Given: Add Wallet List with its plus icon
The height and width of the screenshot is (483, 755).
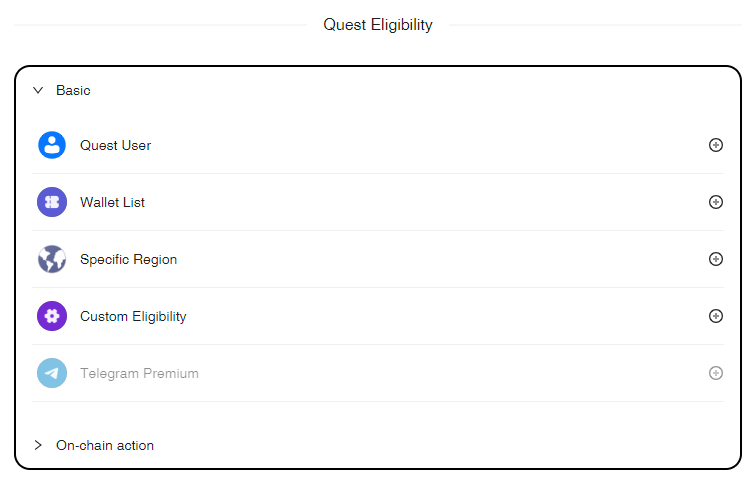Looking at the screenshot, I should [715, 202].
